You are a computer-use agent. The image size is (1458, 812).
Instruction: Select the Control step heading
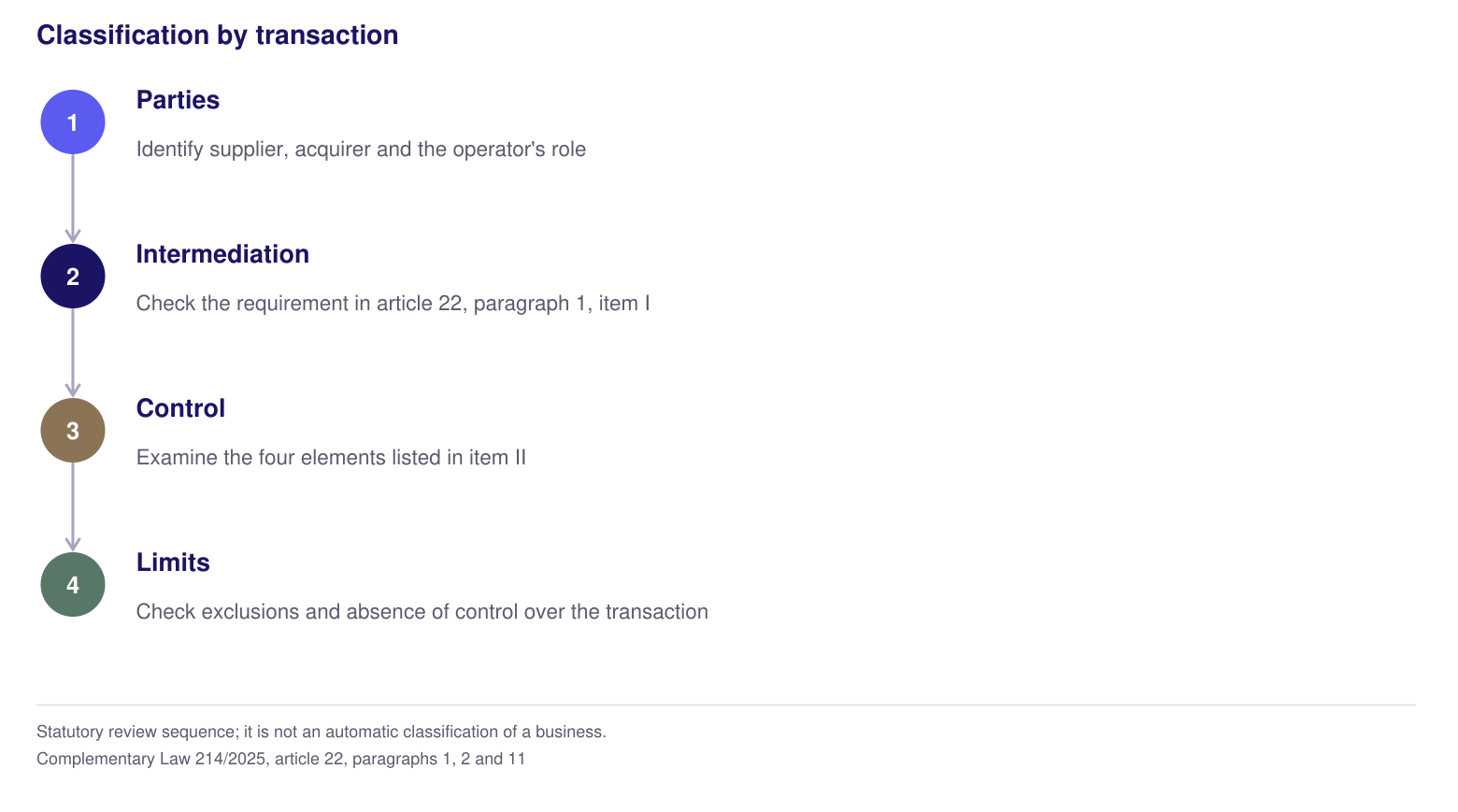(180, 408)
